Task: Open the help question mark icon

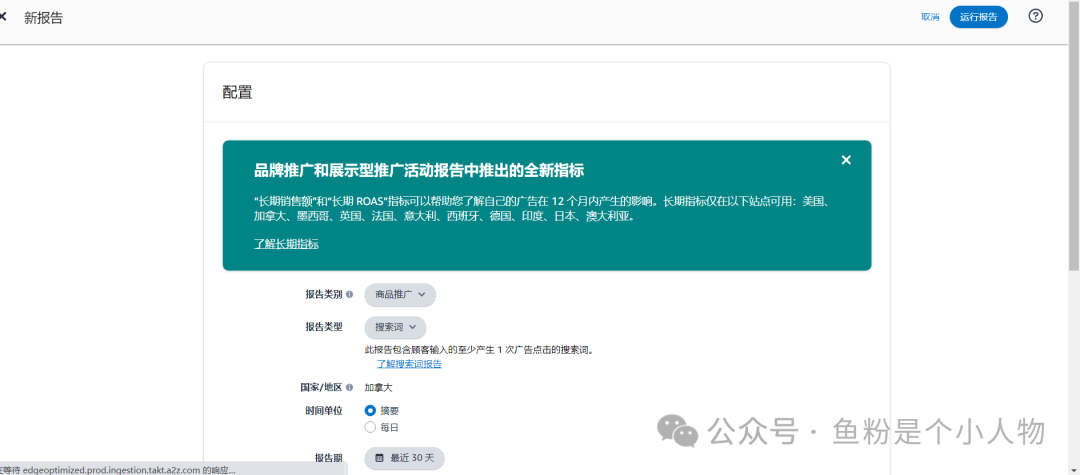Action: point(1035,17)
